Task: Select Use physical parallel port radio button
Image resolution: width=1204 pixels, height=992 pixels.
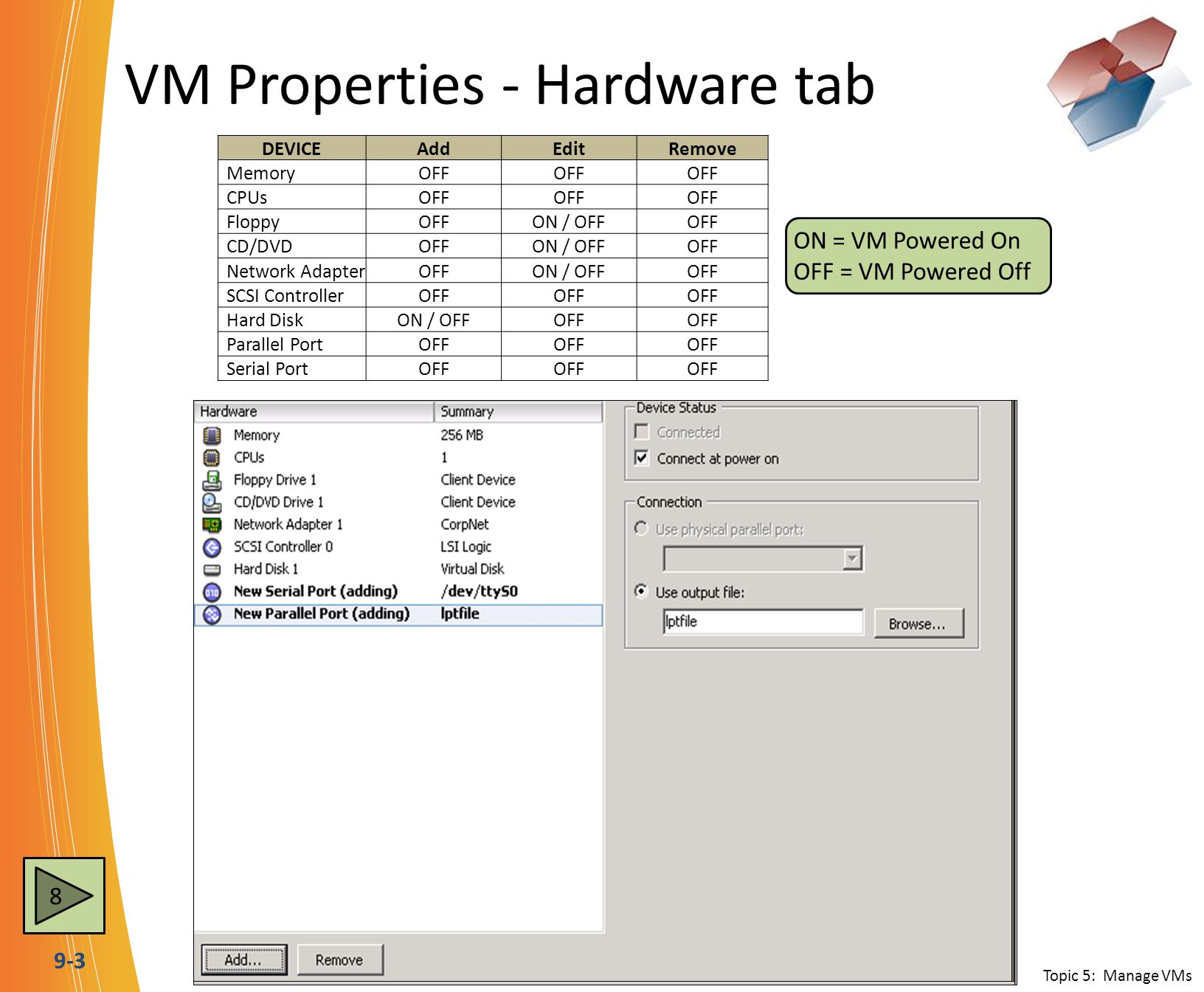Action: [x=641, y=528]
